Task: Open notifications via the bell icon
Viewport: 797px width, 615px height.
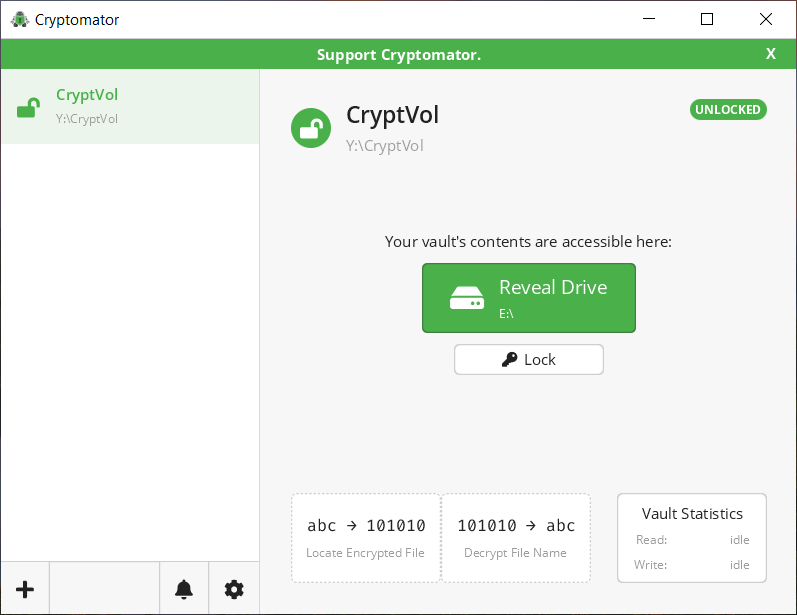Action: 183,590
